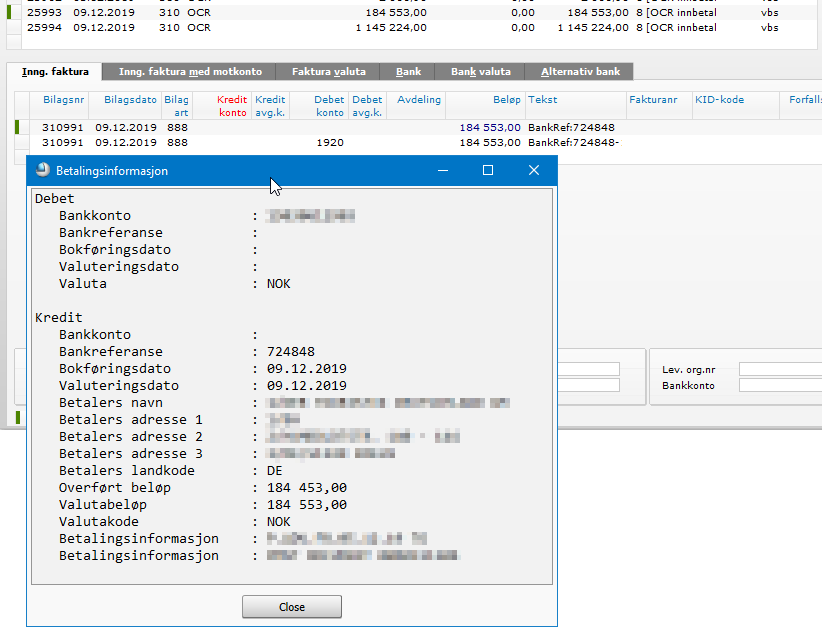
Task: Open Inng. faktura med motkonto tab
Action: click(190, 72)
